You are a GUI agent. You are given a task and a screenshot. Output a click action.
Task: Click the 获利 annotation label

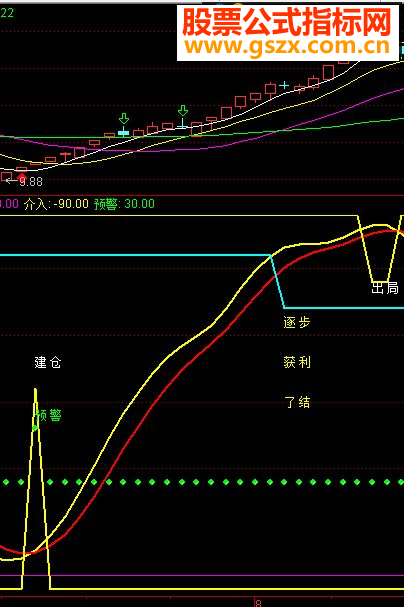pyautogui.click(x=297, y=362)
